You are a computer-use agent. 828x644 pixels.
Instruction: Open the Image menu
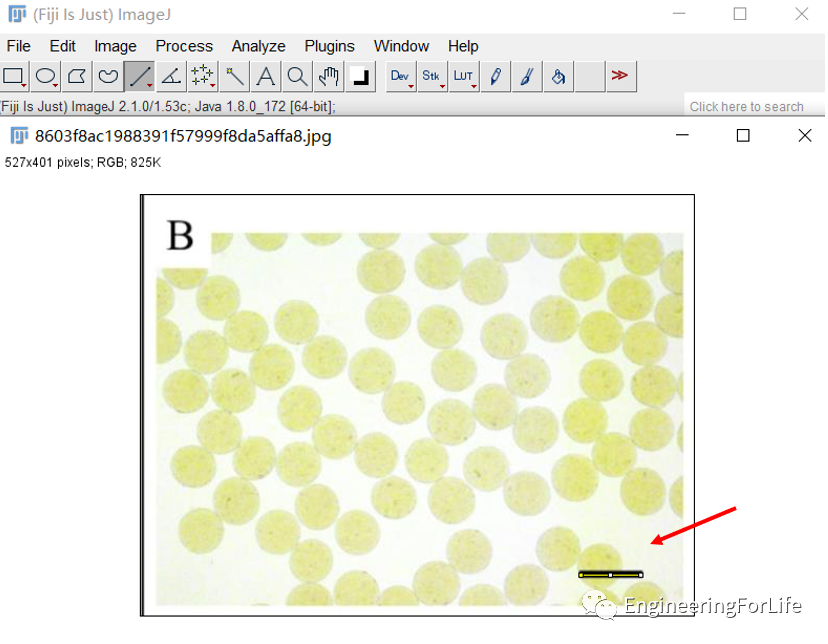[x=115, y=46]
